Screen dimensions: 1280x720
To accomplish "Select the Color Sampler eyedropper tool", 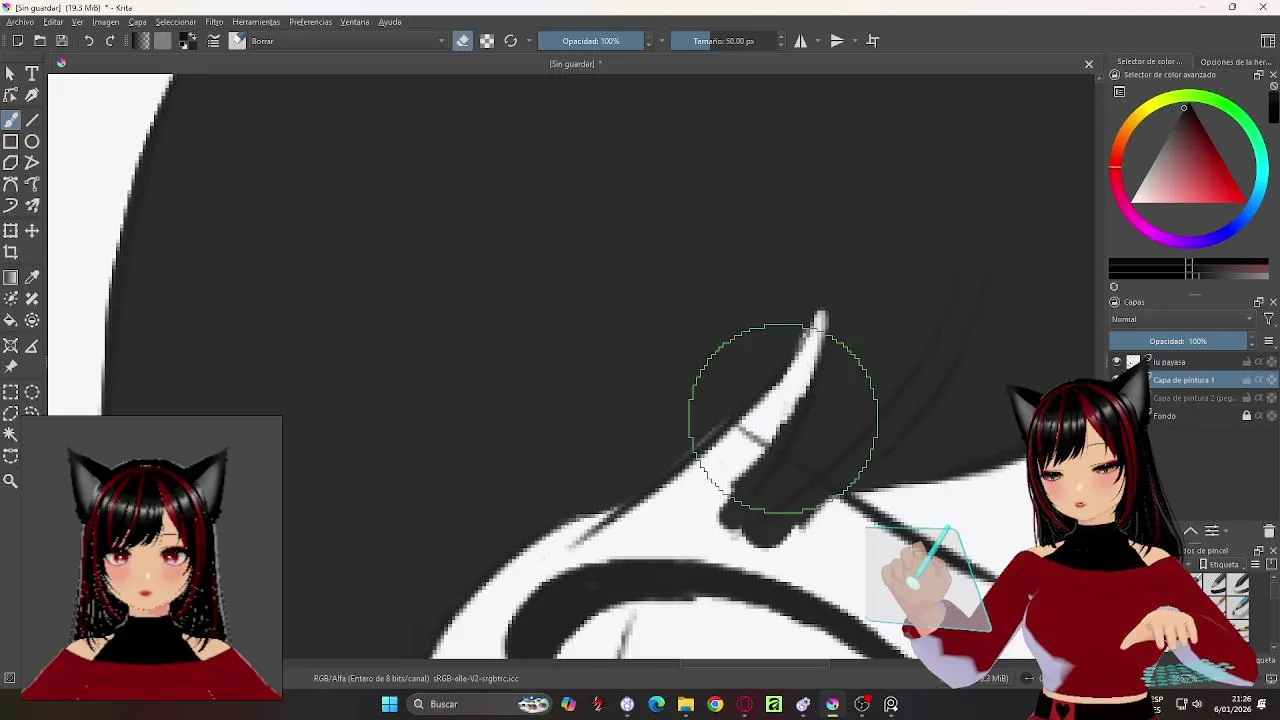I will [x=32, y=278].
